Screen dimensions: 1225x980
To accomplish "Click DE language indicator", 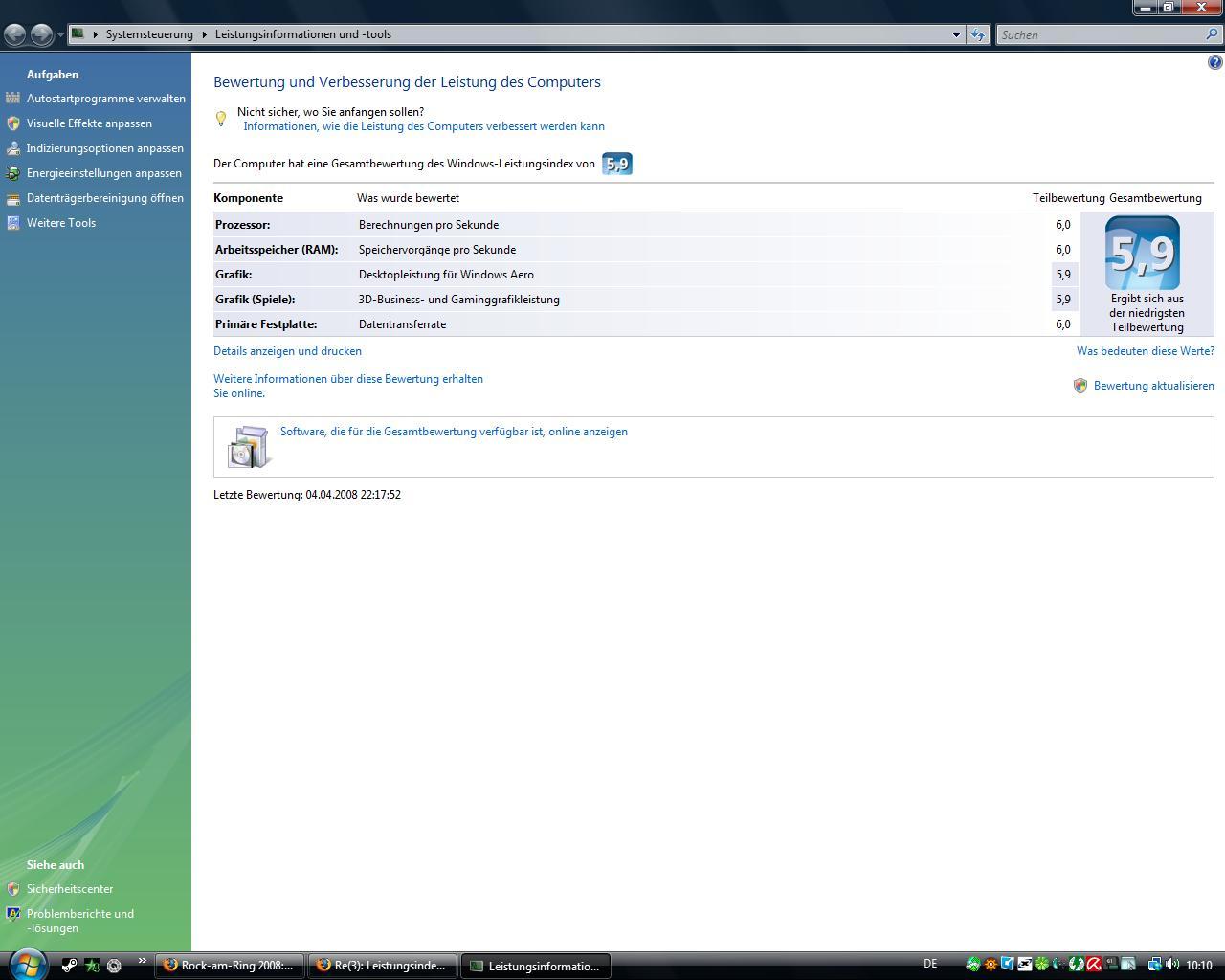I will coord(930,965).
